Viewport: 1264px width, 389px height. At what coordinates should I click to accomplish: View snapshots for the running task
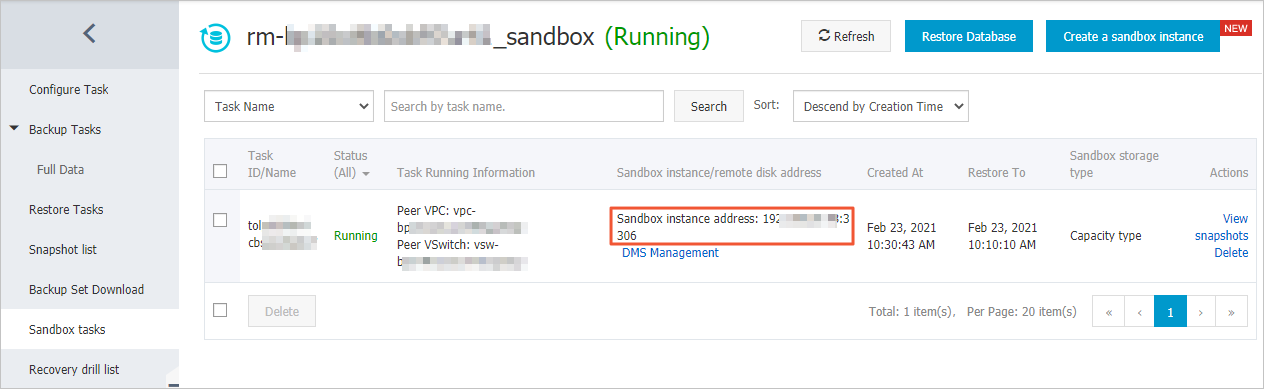click(1221, 227)
